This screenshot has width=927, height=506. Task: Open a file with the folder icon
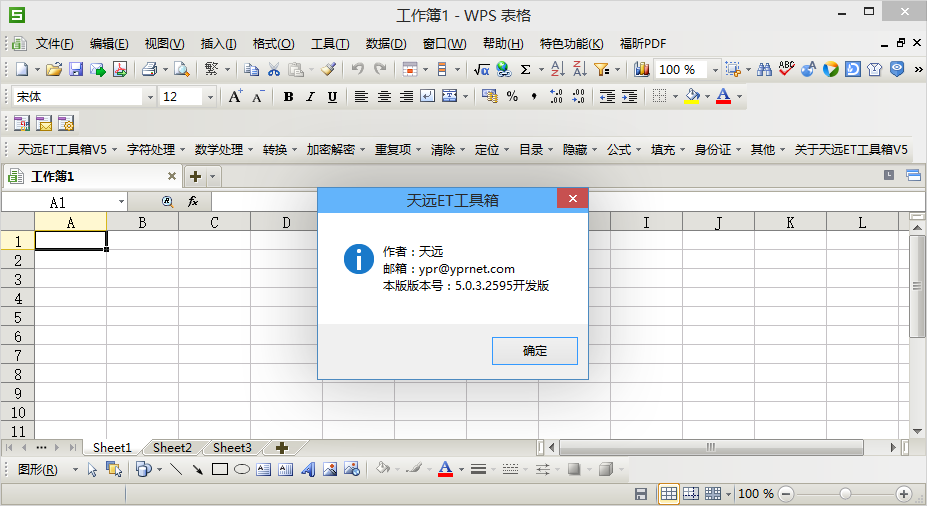coord(54,70)
